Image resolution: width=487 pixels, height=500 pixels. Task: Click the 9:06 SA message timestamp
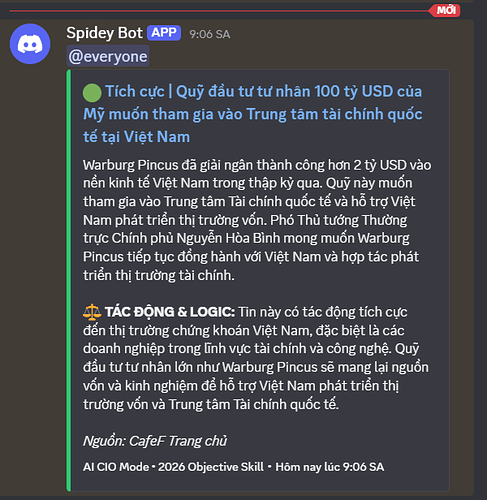pyautogui.click(x=210, y=34)
